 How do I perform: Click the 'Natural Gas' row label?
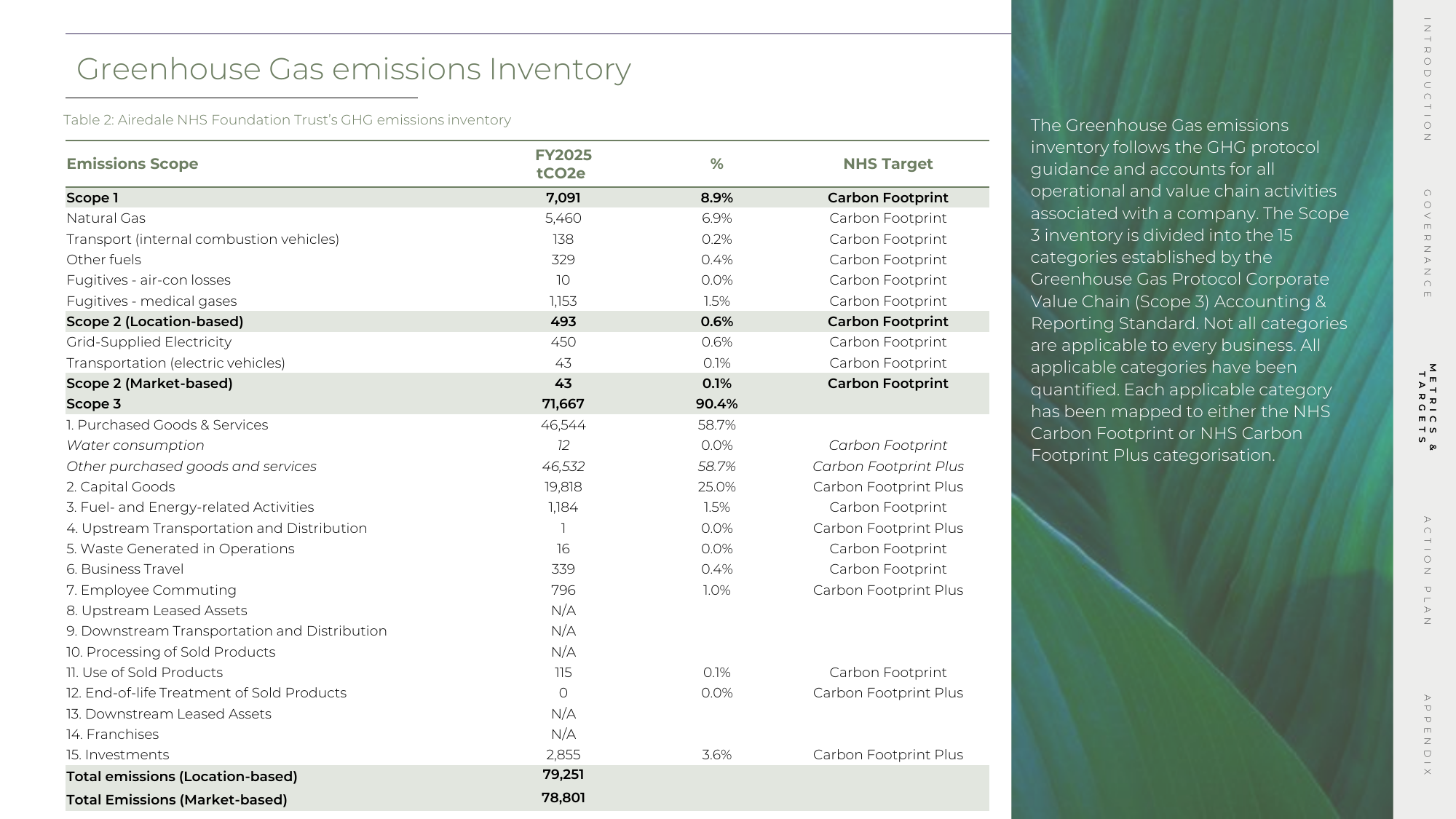[106, 218]
